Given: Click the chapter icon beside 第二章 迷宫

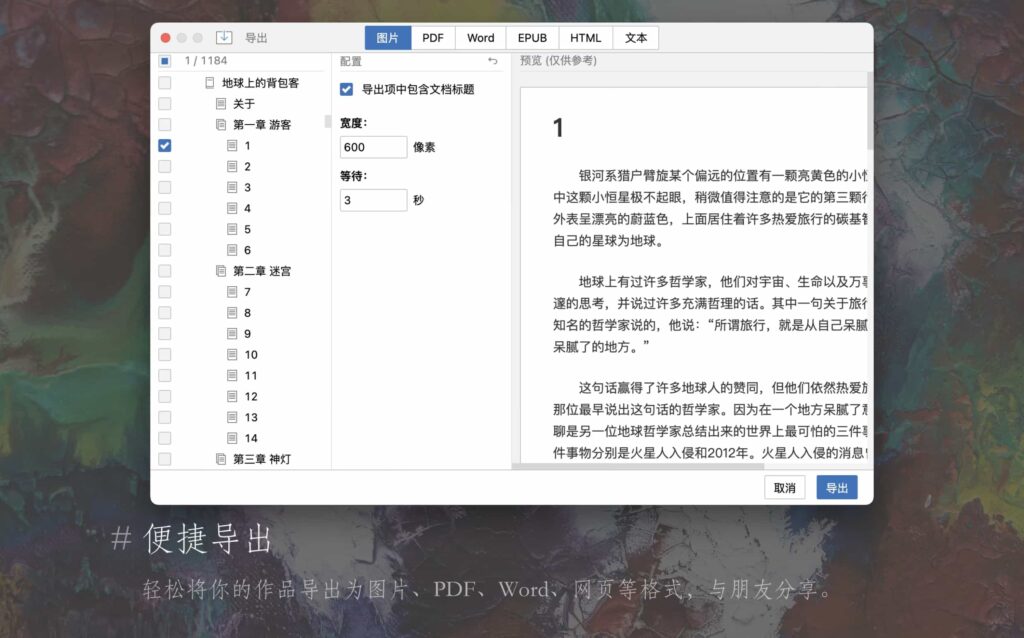Looking at the screenshot, I should pos(219,270).
